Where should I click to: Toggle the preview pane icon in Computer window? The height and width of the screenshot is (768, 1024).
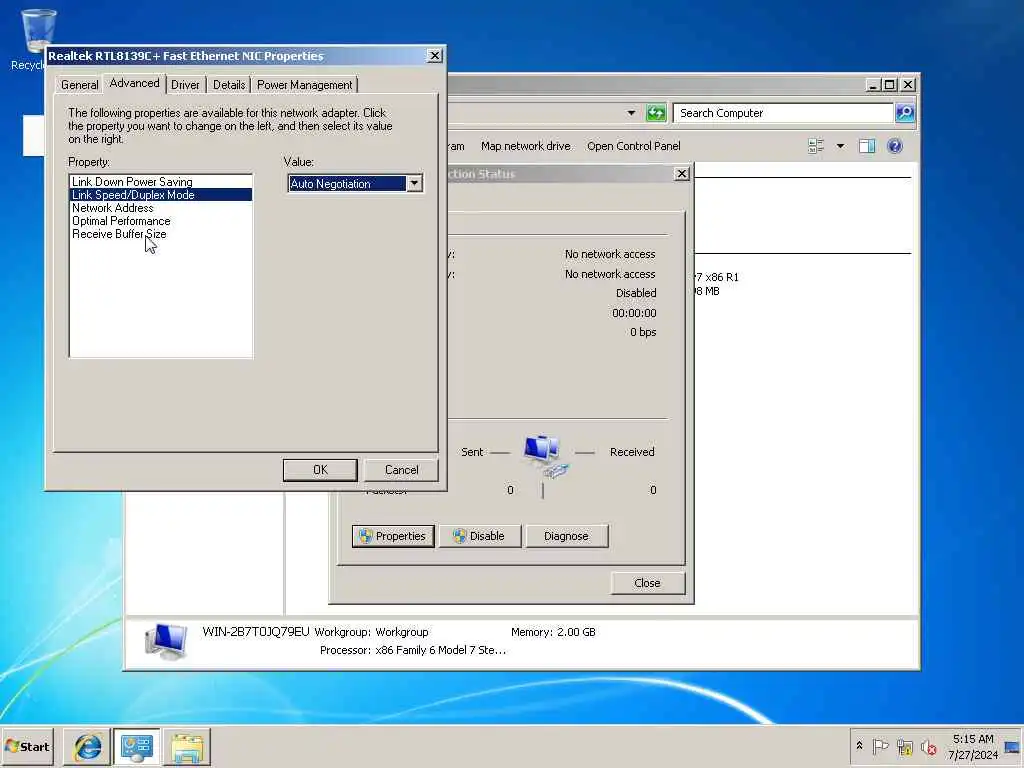coord(867,146)
